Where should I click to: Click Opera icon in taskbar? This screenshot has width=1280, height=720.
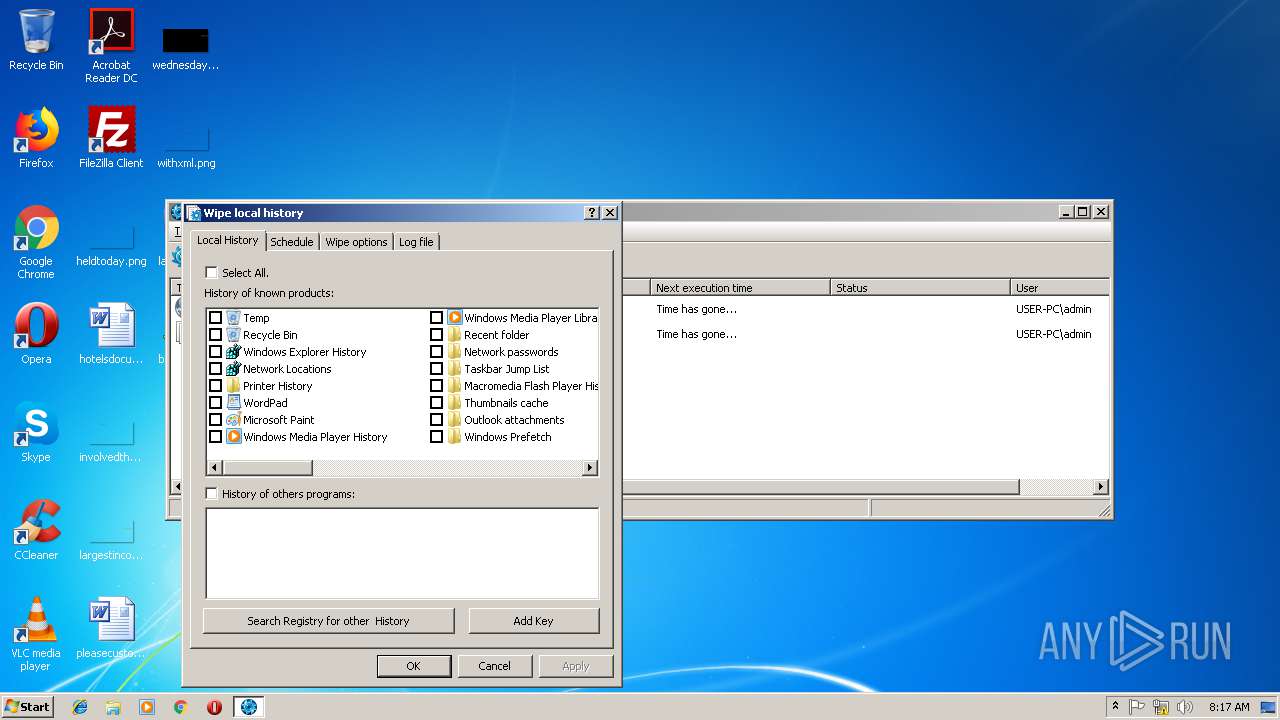point(214,707)
